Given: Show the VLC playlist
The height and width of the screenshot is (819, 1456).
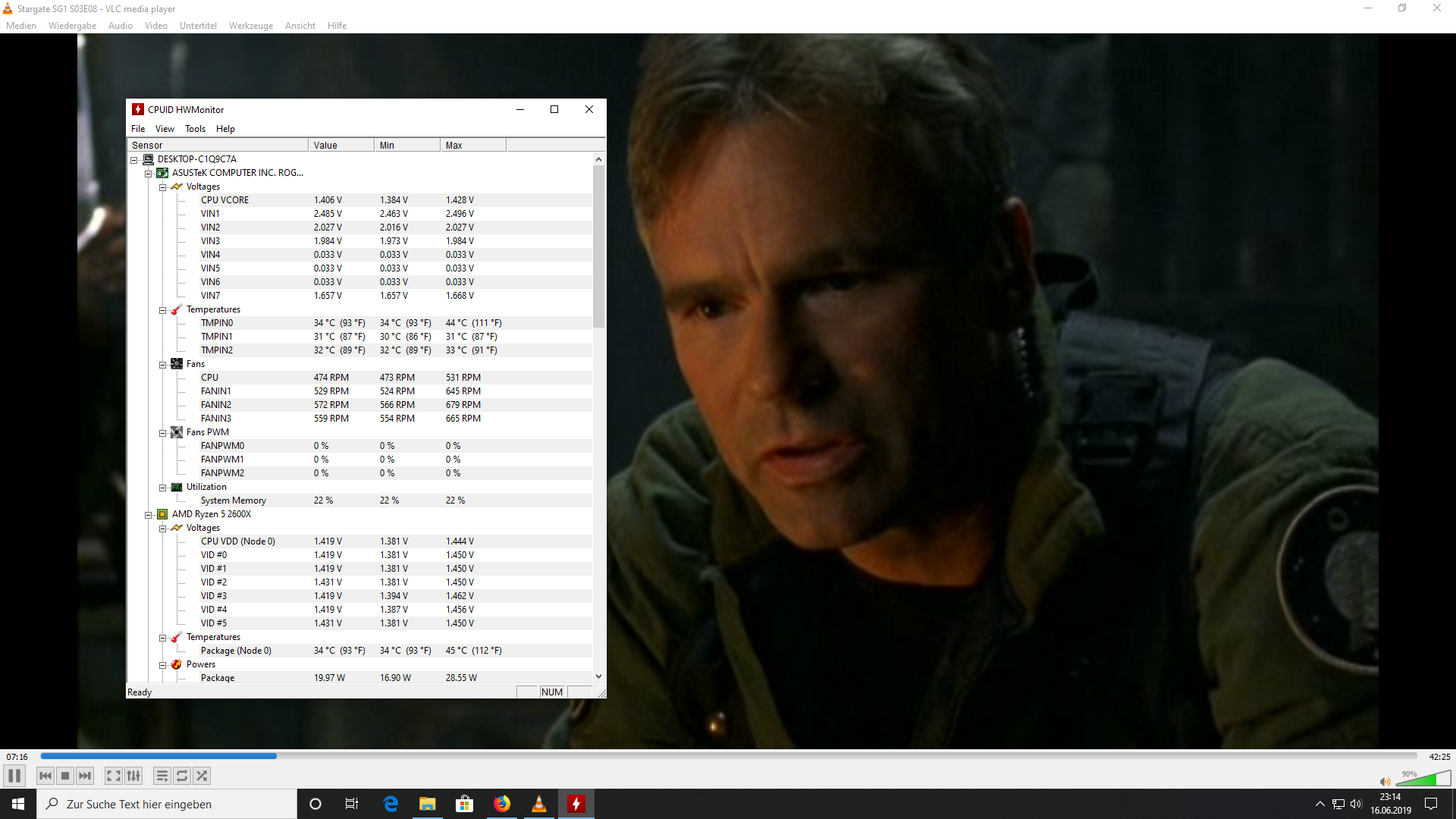Looking at the screenshot, I should tap(162, 776).
